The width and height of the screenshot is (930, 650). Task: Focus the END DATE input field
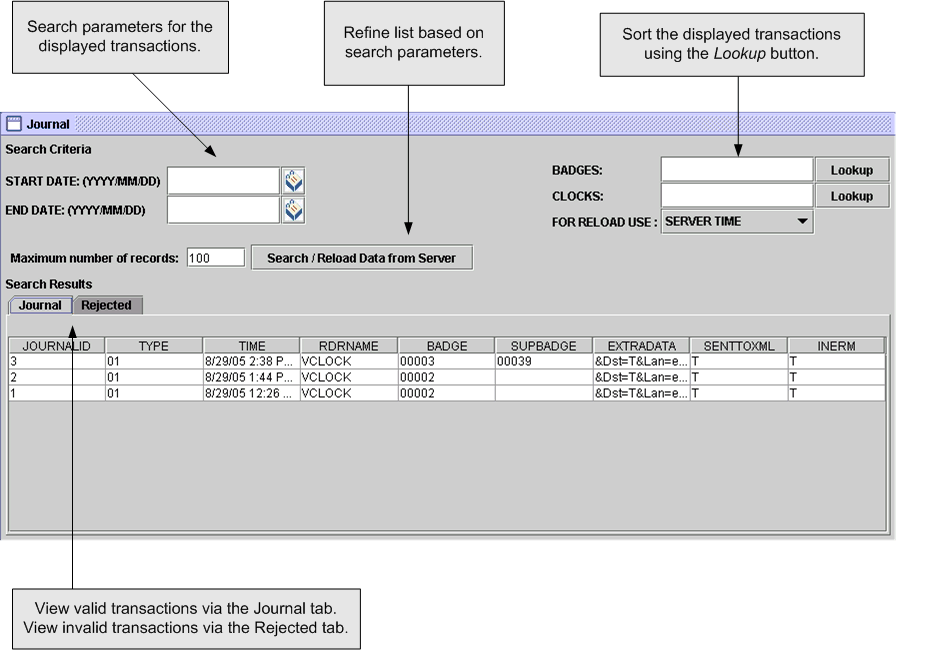click(223, 210)
